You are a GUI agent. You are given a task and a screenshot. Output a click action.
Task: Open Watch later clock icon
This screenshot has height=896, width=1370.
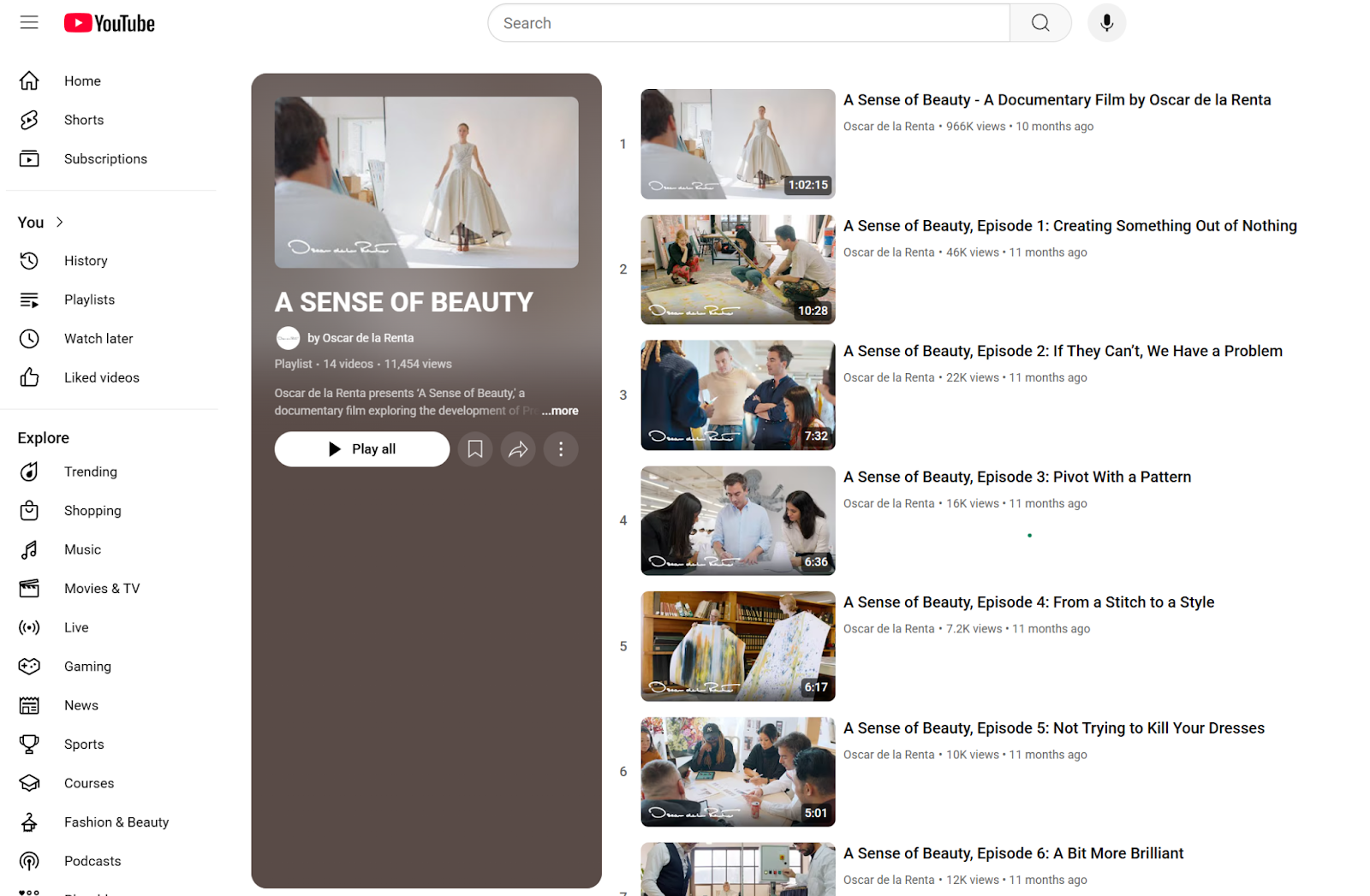pyautogui.click(x=29, y=338)
